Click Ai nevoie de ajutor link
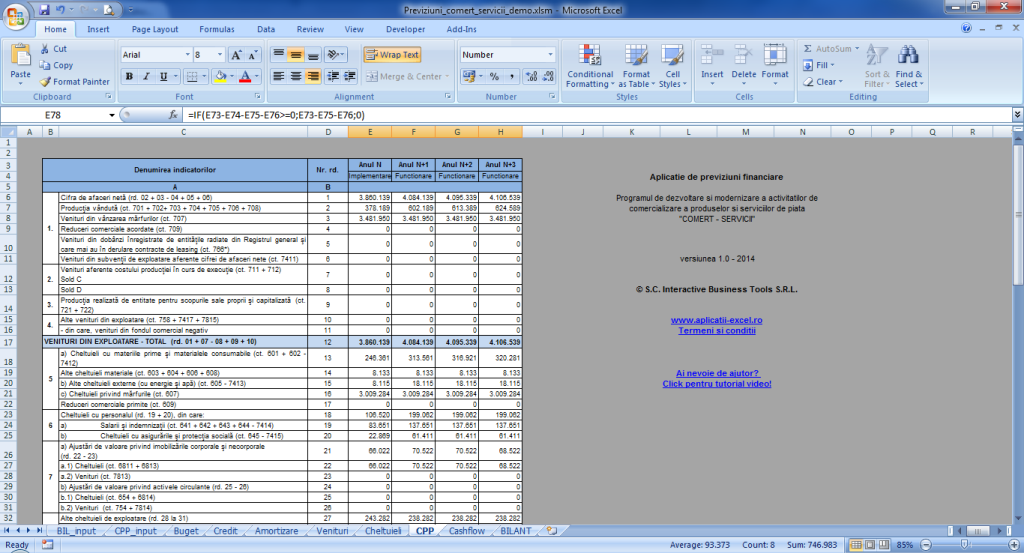The image size is (1024, 553). pyautogui.click(x=717, y=373)
